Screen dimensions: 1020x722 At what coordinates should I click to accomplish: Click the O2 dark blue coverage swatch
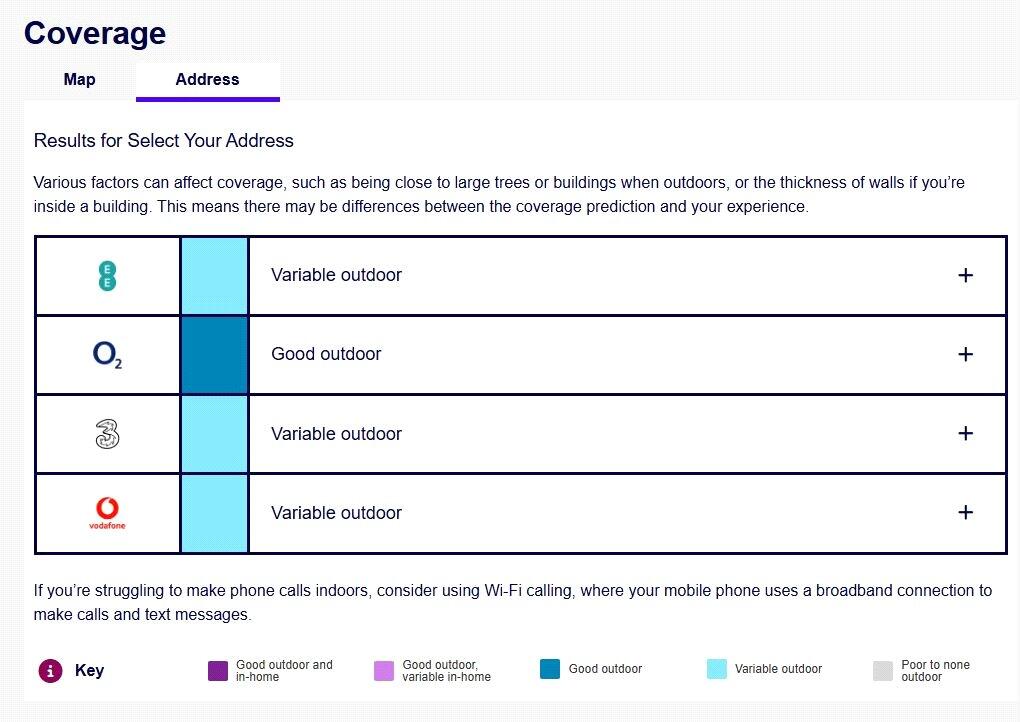[214, 355]
